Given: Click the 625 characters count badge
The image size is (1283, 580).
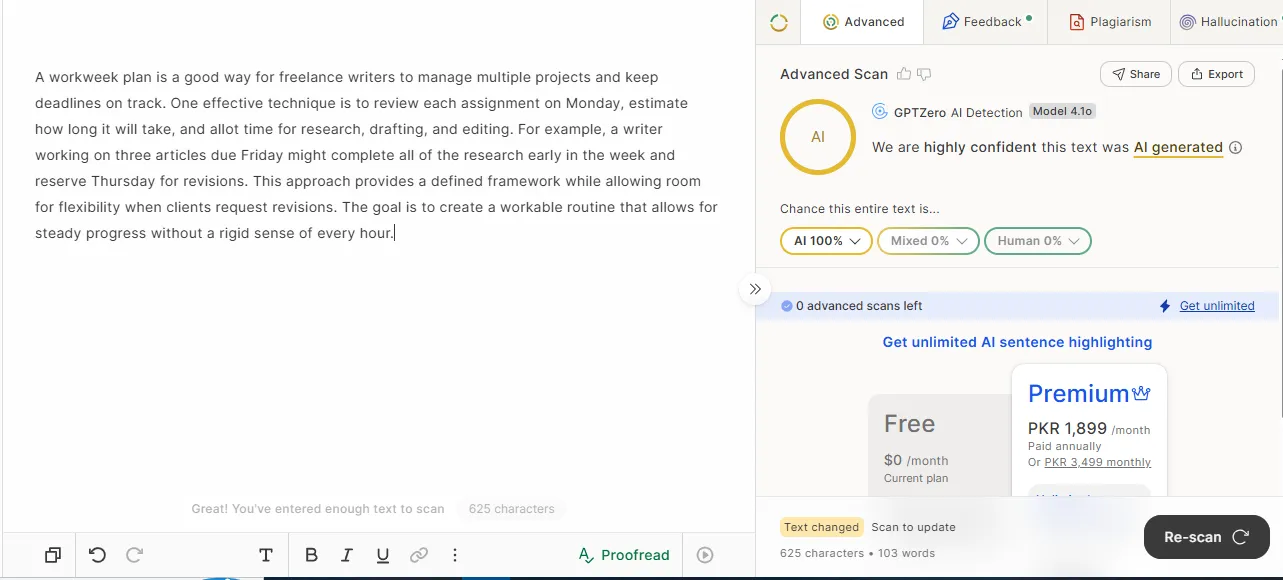Looking at the screenshot, I should pos(511,509).
